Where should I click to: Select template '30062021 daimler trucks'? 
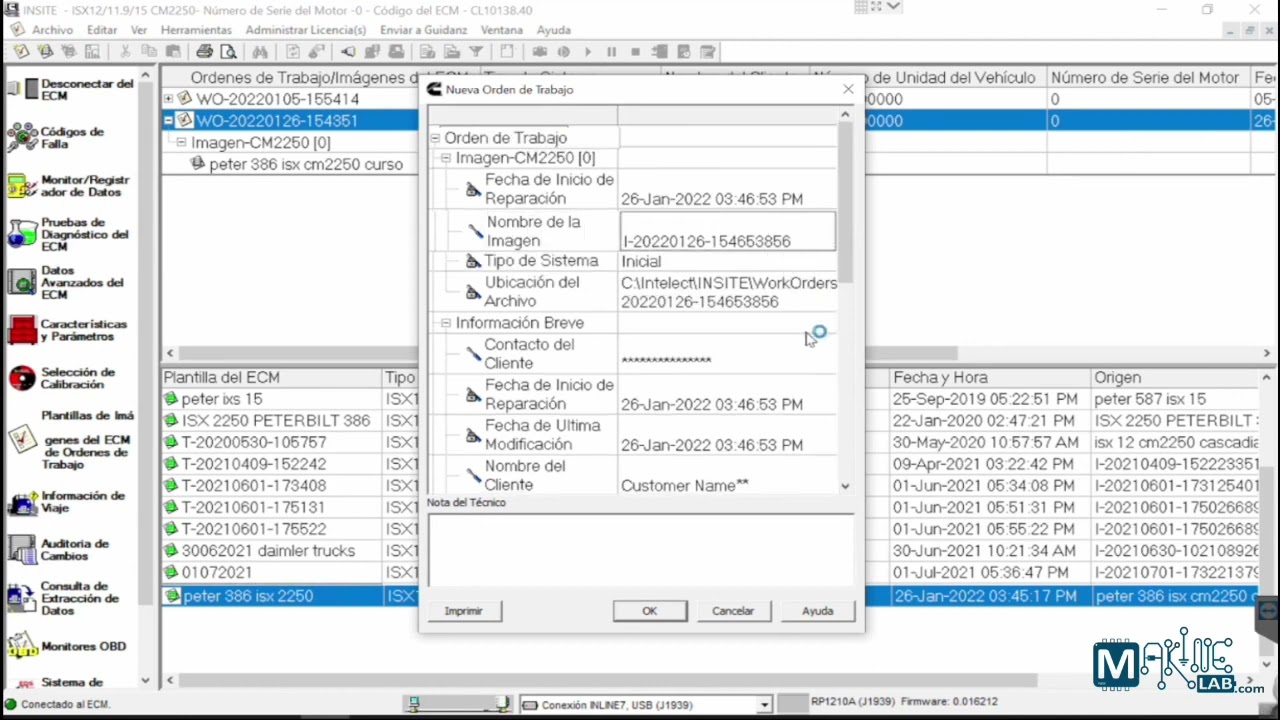coord(268,551)
